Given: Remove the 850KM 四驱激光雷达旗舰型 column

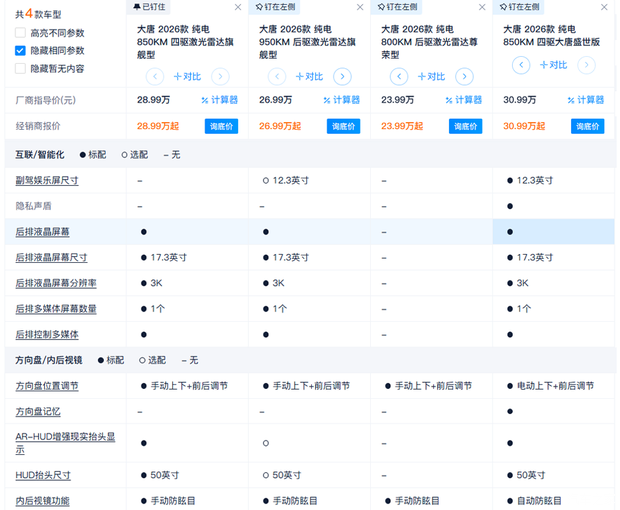Looking at the screenshot, I should click(238, 7).
